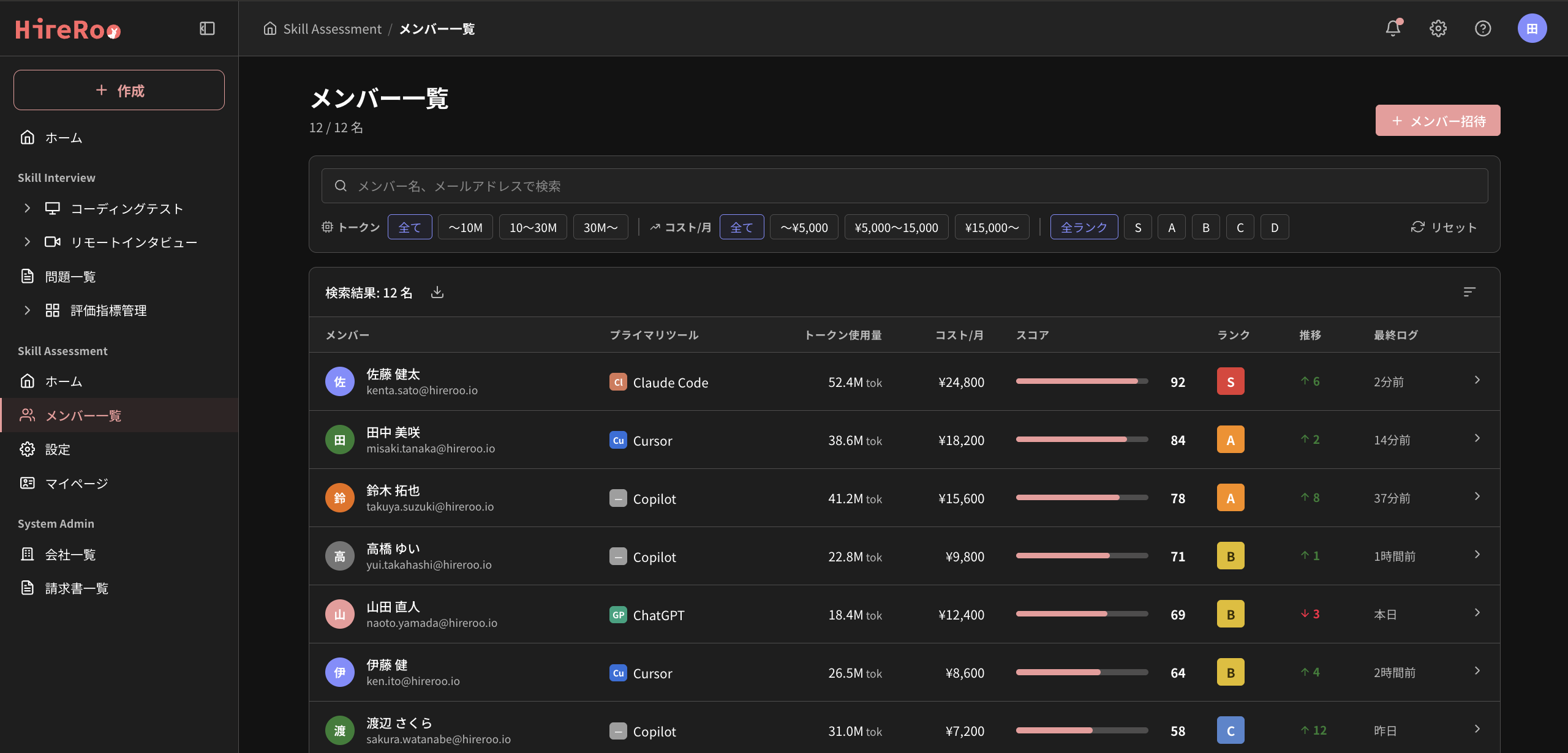
Task: Click Cursor badge in 田中 美咲 row
Action: click(x=618, y=440)
